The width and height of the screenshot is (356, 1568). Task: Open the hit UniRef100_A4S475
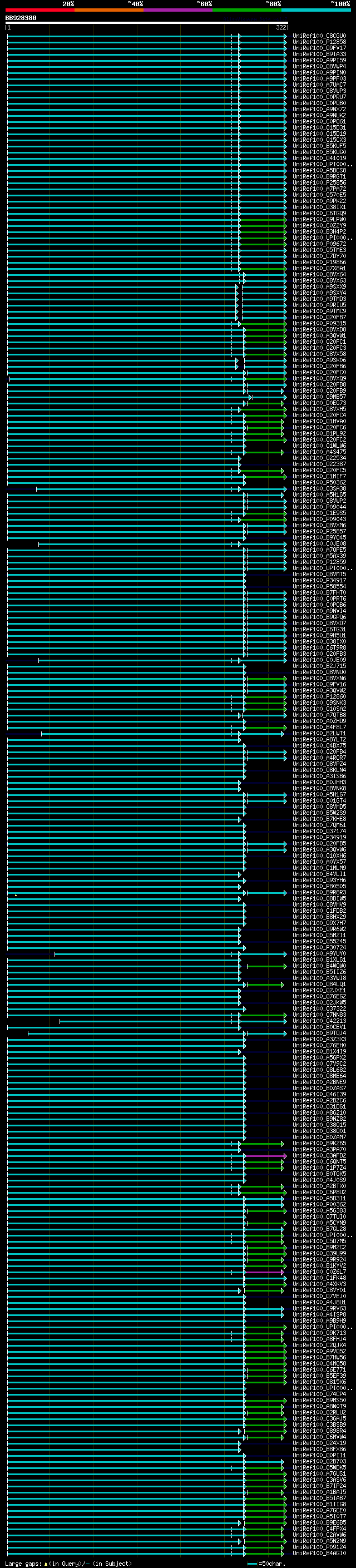[319, 452]
